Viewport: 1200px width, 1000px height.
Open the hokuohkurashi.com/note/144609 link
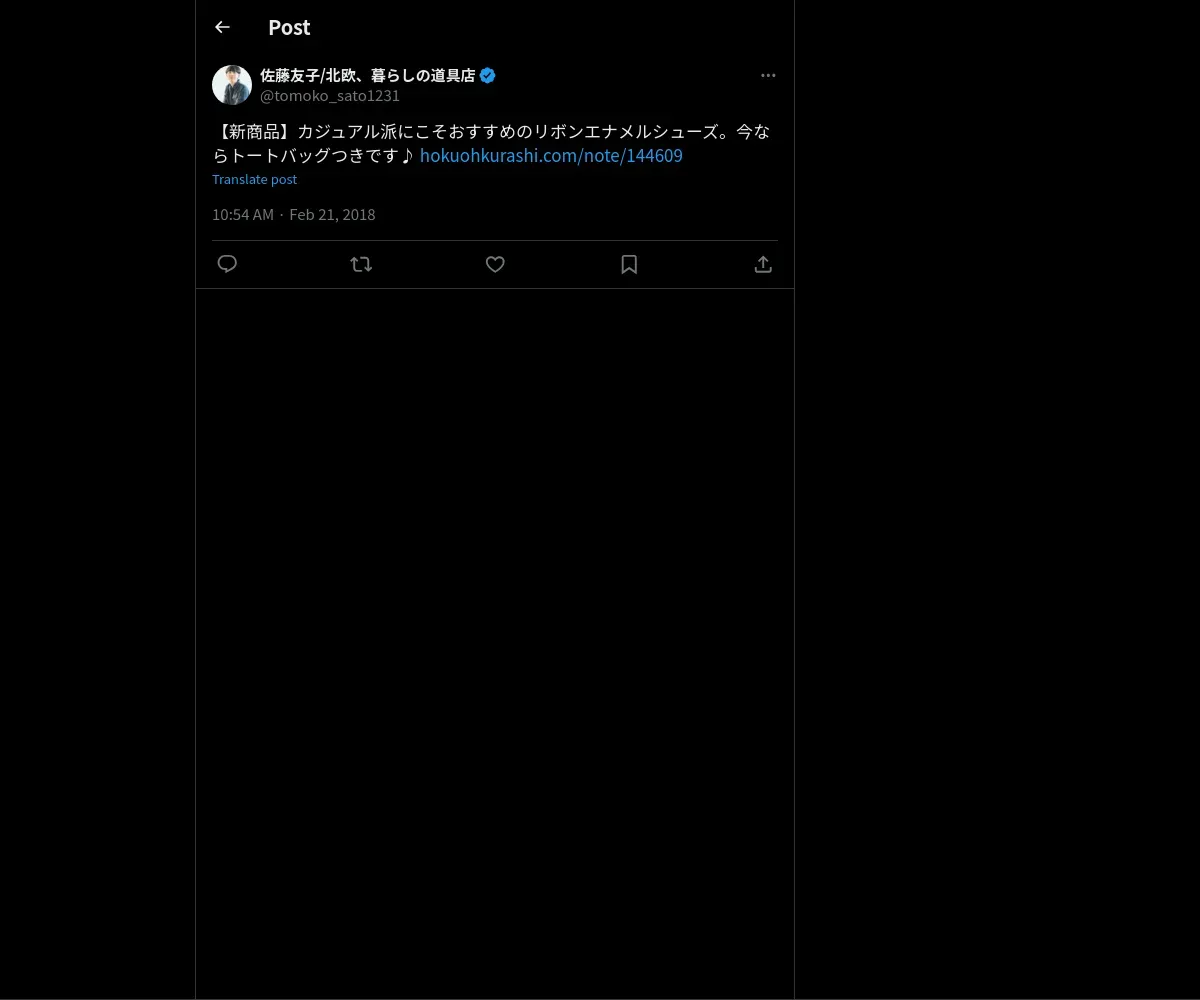551,155
